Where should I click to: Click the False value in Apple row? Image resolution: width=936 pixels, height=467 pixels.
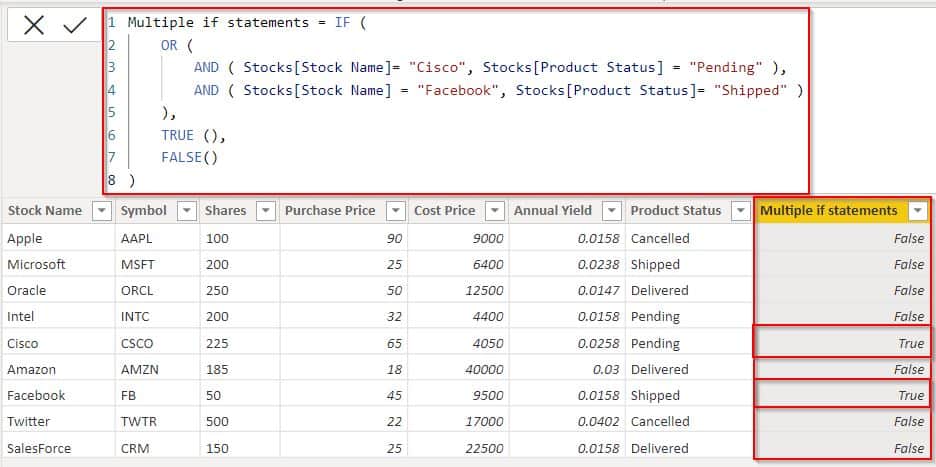coord(909,238)
